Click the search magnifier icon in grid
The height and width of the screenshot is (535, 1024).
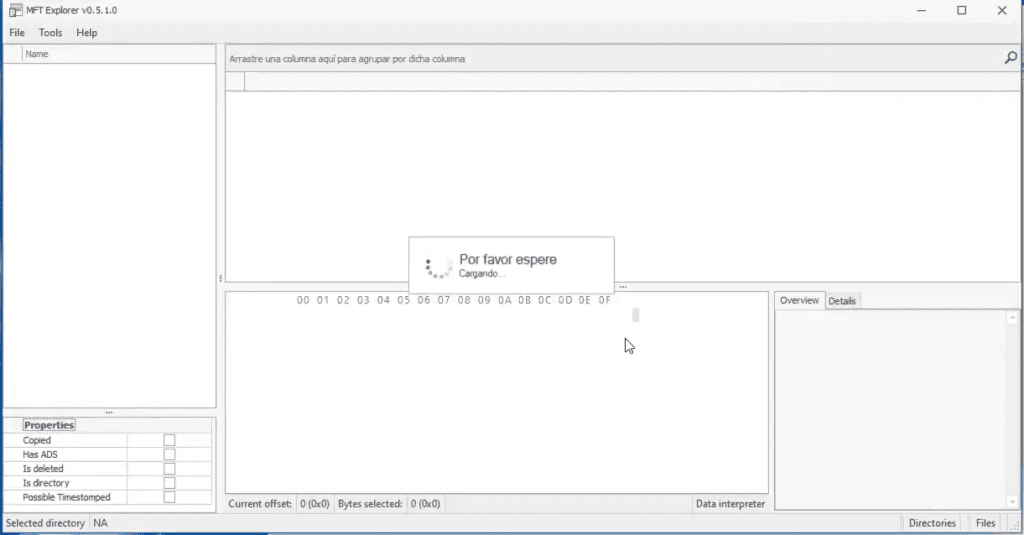pyautogui.click(x=1010, y=58)
